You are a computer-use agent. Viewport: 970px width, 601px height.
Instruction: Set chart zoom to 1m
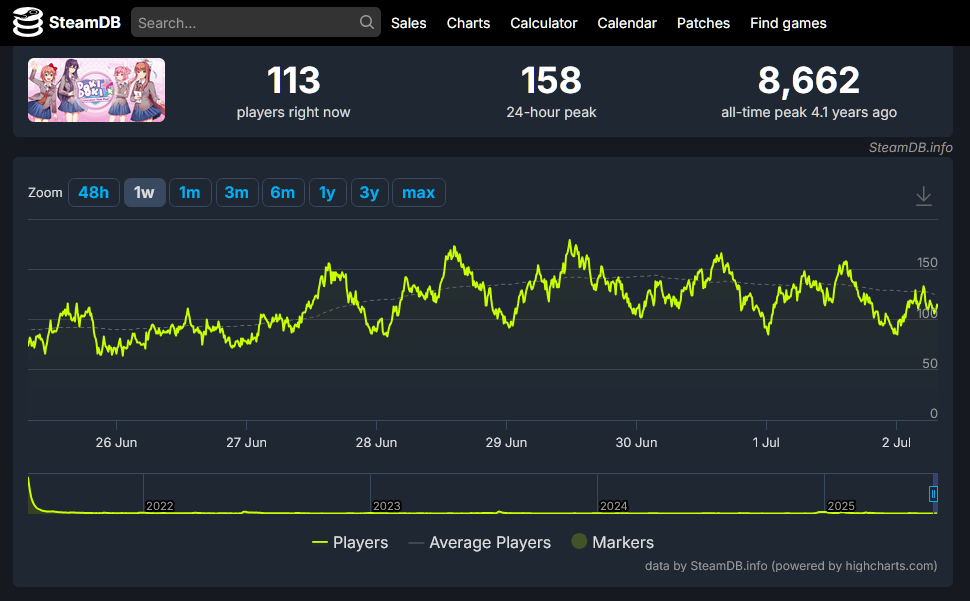pos(190,192)
